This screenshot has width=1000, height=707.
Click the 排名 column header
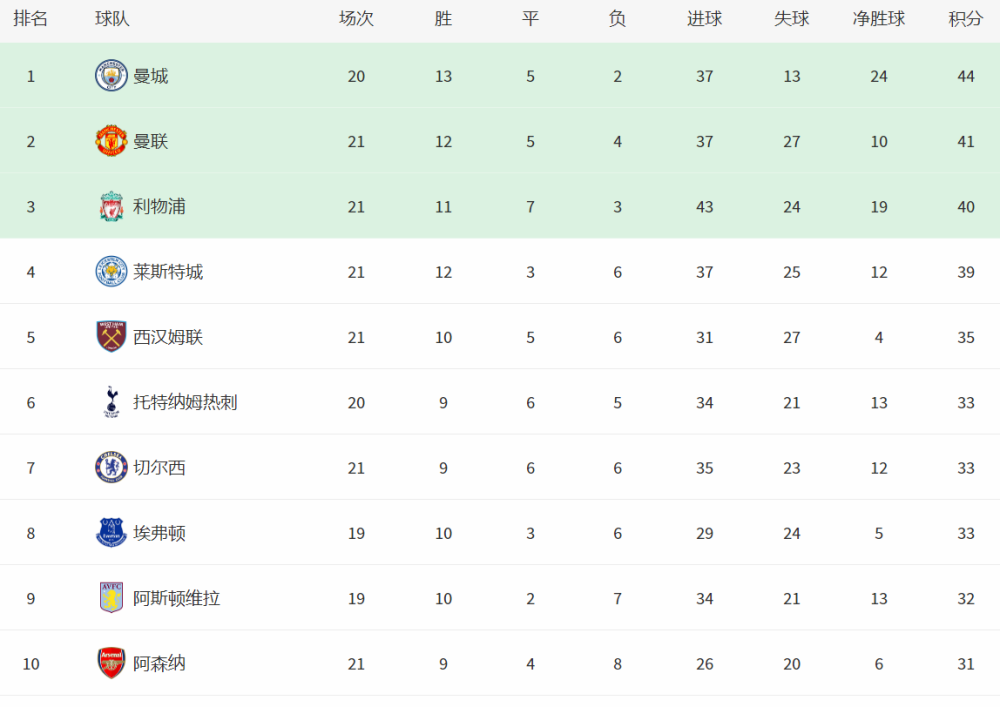click(x=31, y=19)
